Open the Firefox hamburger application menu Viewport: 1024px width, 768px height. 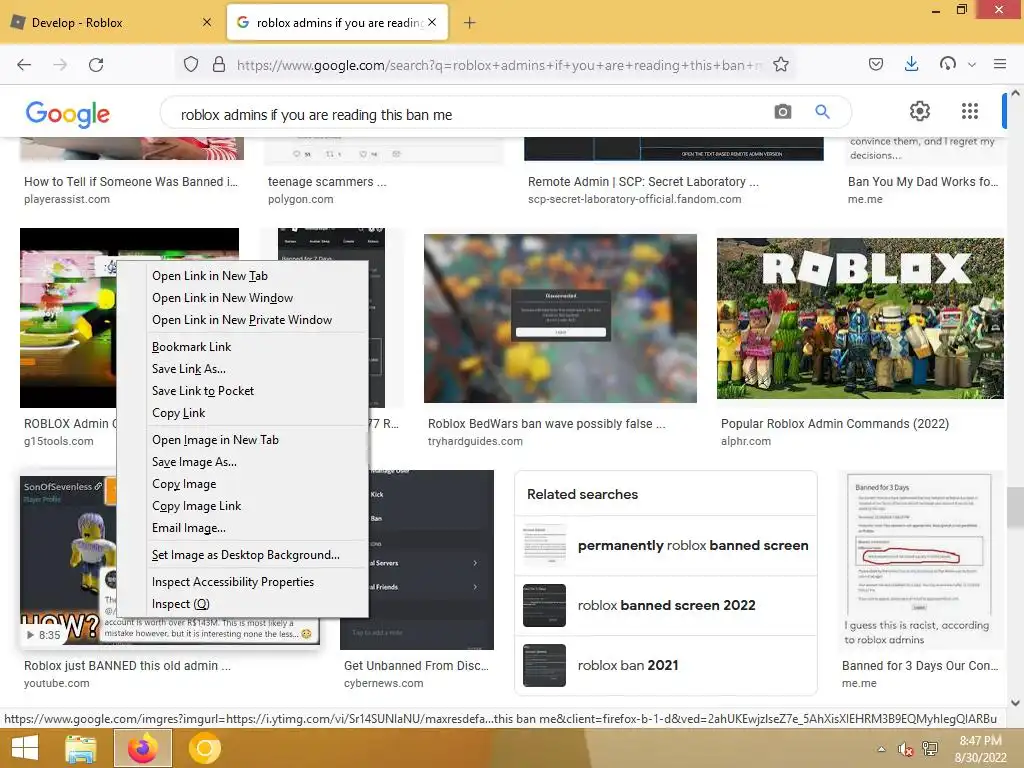[999, 64]
